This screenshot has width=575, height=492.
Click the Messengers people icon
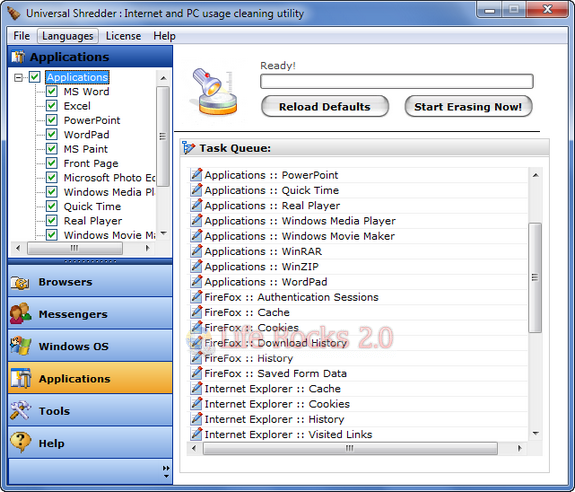pyautogui.click(x=20, y=314)
